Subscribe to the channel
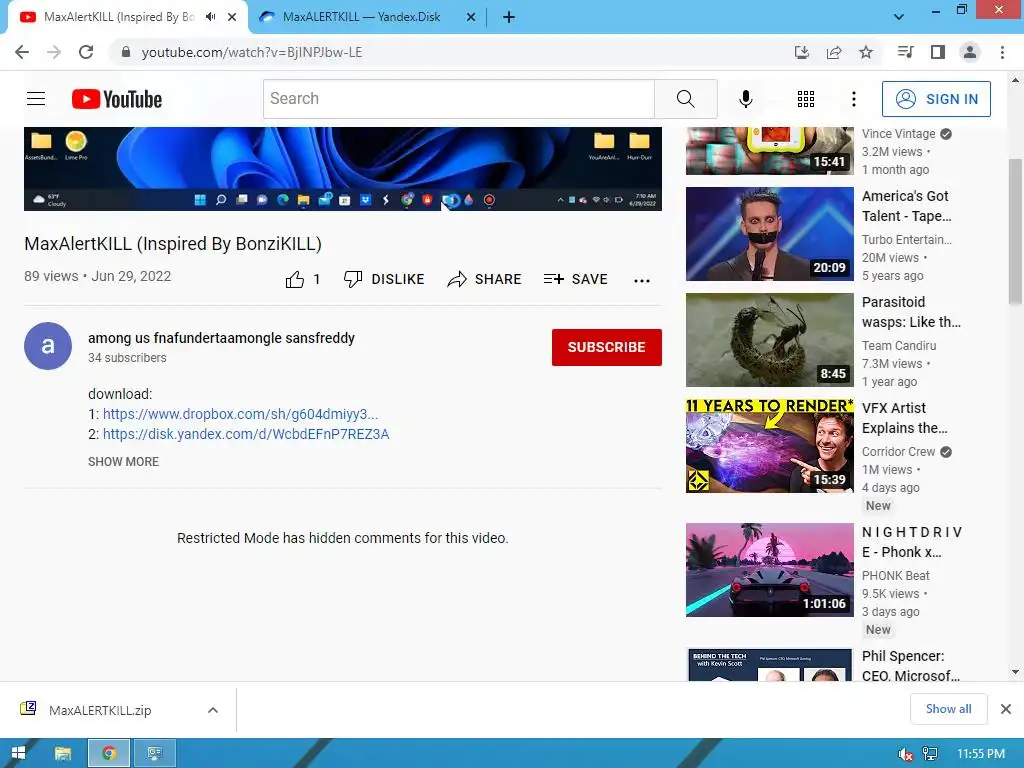Screen dimensions: 1024x768 [607, 347]
